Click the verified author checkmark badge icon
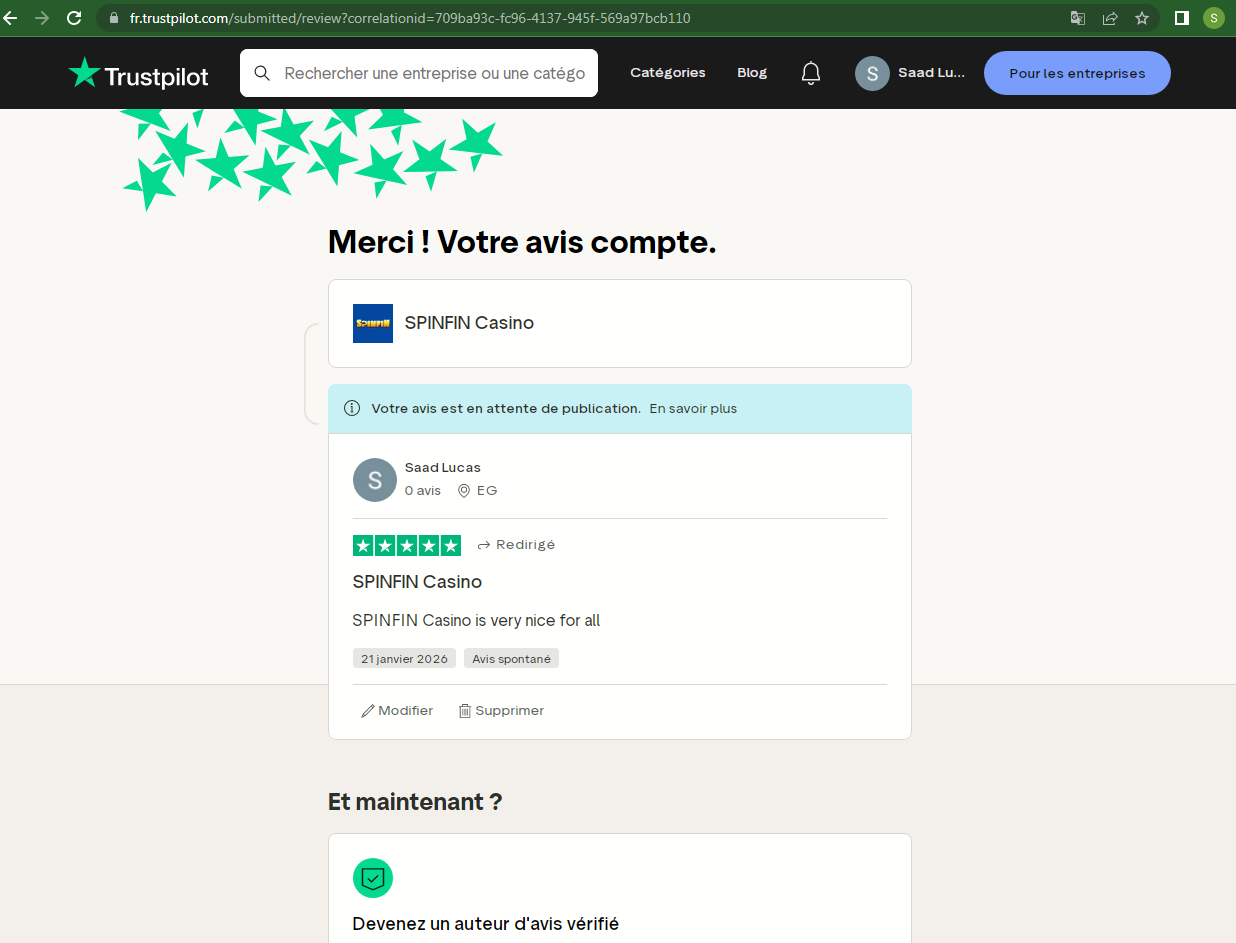Screen dimensions: 1236x943 373,878
